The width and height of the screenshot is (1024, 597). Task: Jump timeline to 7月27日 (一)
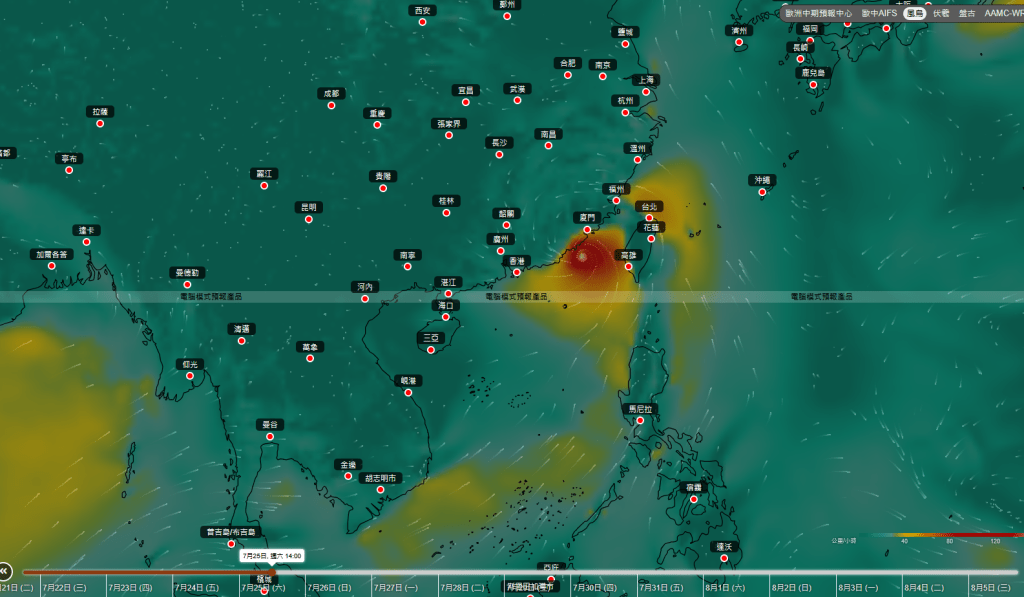pos(396,588)
